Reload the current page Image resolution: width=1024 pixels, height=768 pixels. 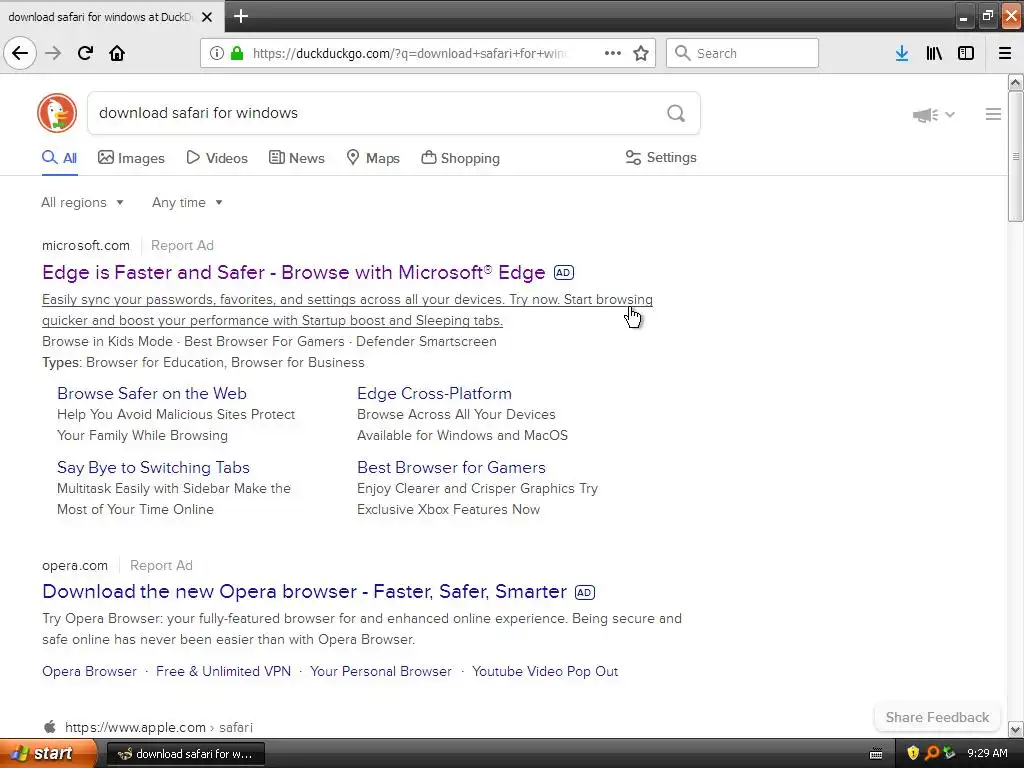coord(85,53)
